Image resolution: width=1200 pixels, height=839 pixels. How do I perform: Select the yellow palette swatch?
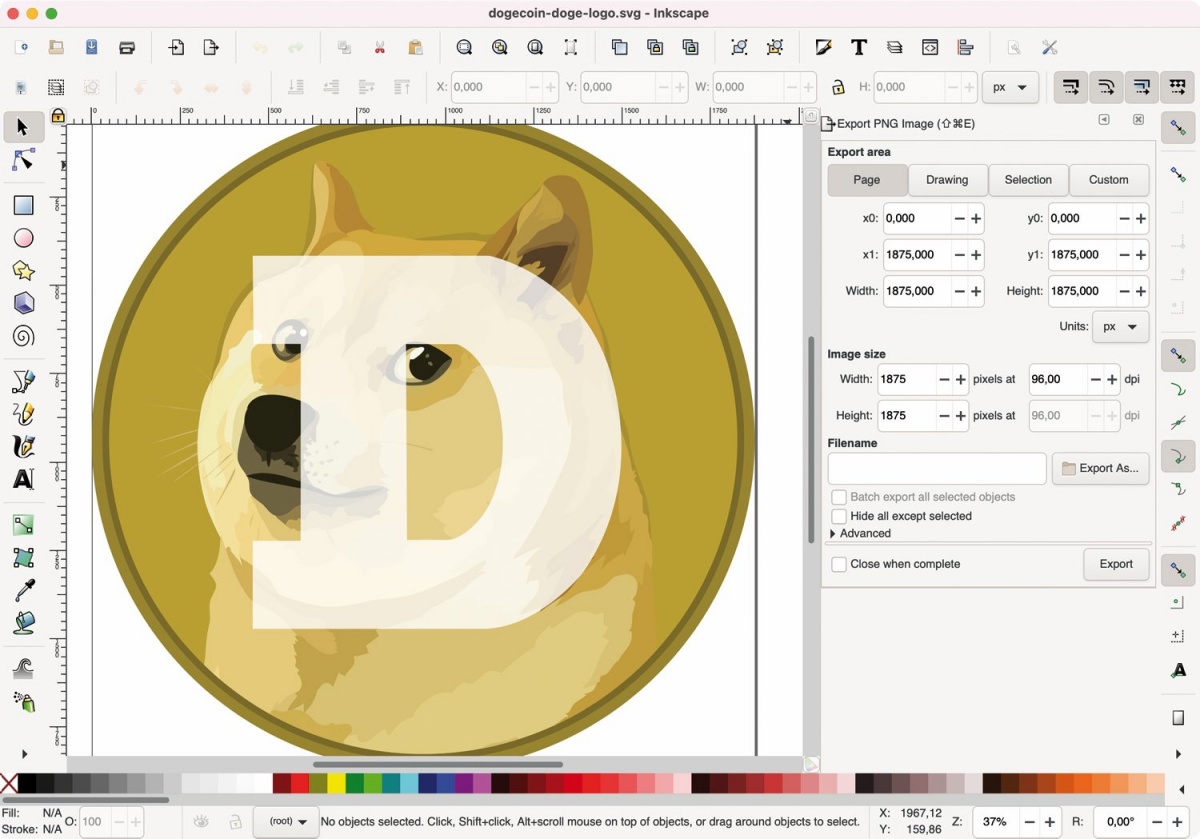tap(336, 783)
